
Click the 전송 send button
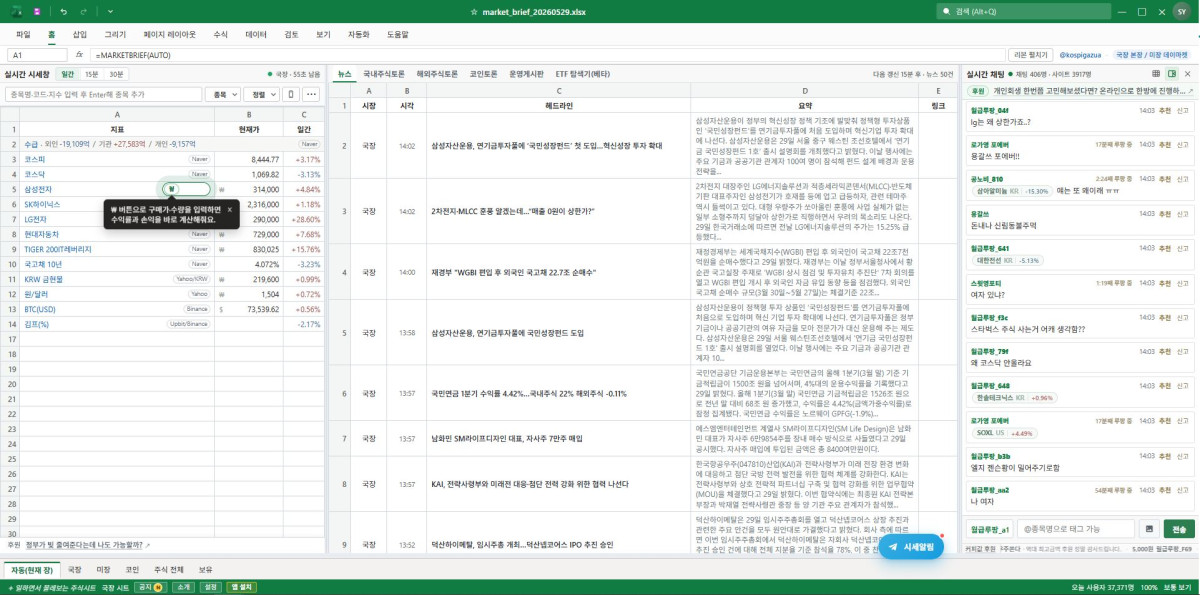(1179, 527)
